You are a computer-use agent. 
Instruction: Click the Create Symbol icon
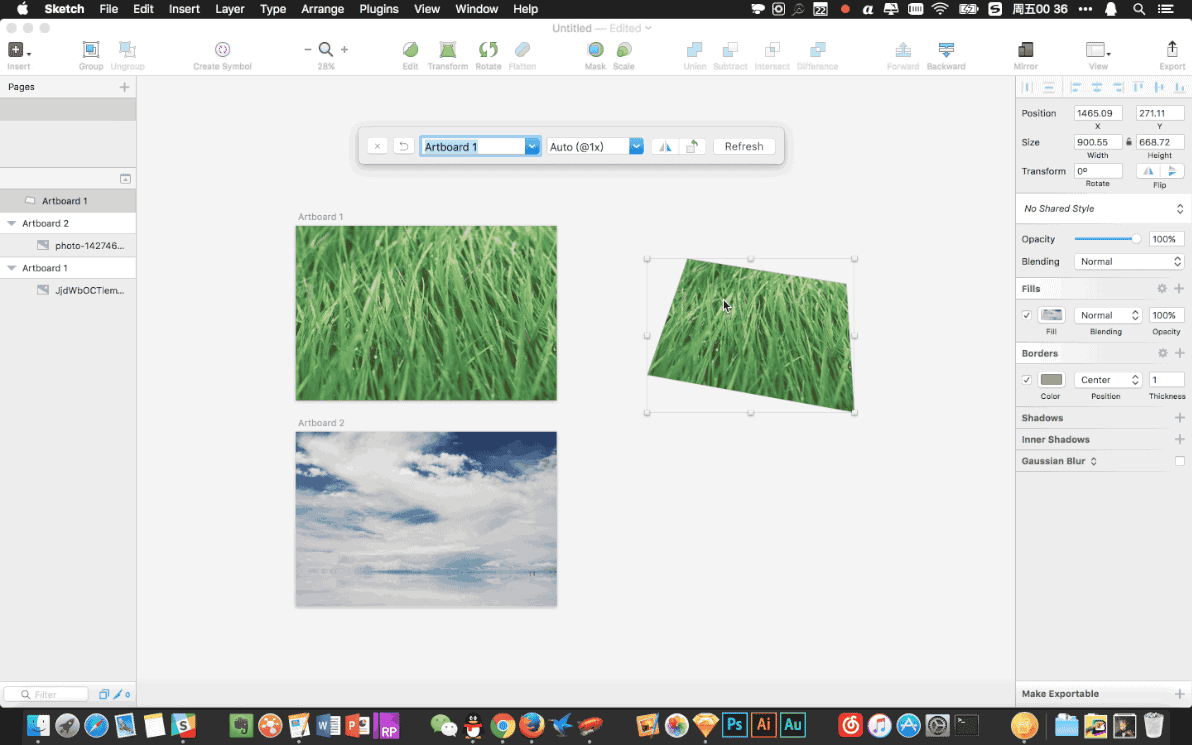click(222, 50)
